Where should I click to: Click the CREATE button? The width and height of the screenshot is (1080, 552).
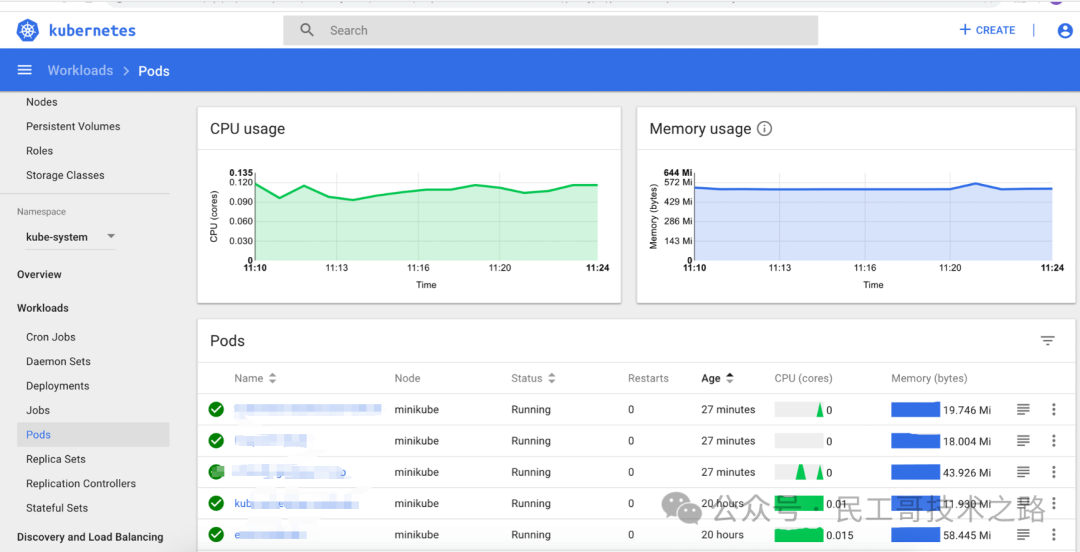coord(987,30)
